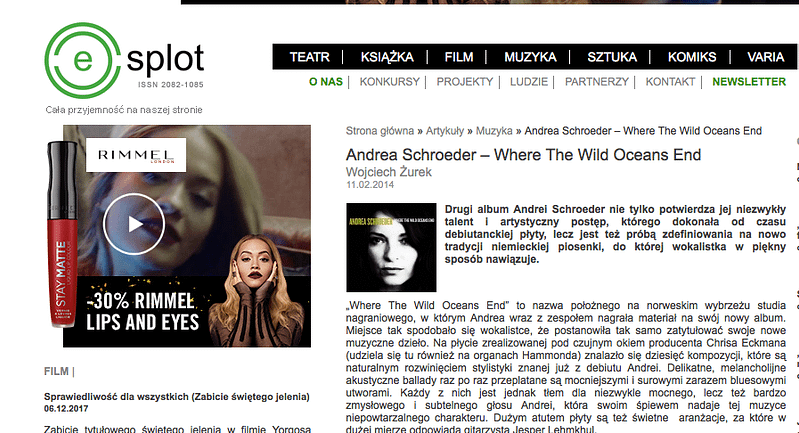Viewport: 799px width, 433px height.
Task: Open the MUZYKA menu section
Action: click(x=530, y=57)
